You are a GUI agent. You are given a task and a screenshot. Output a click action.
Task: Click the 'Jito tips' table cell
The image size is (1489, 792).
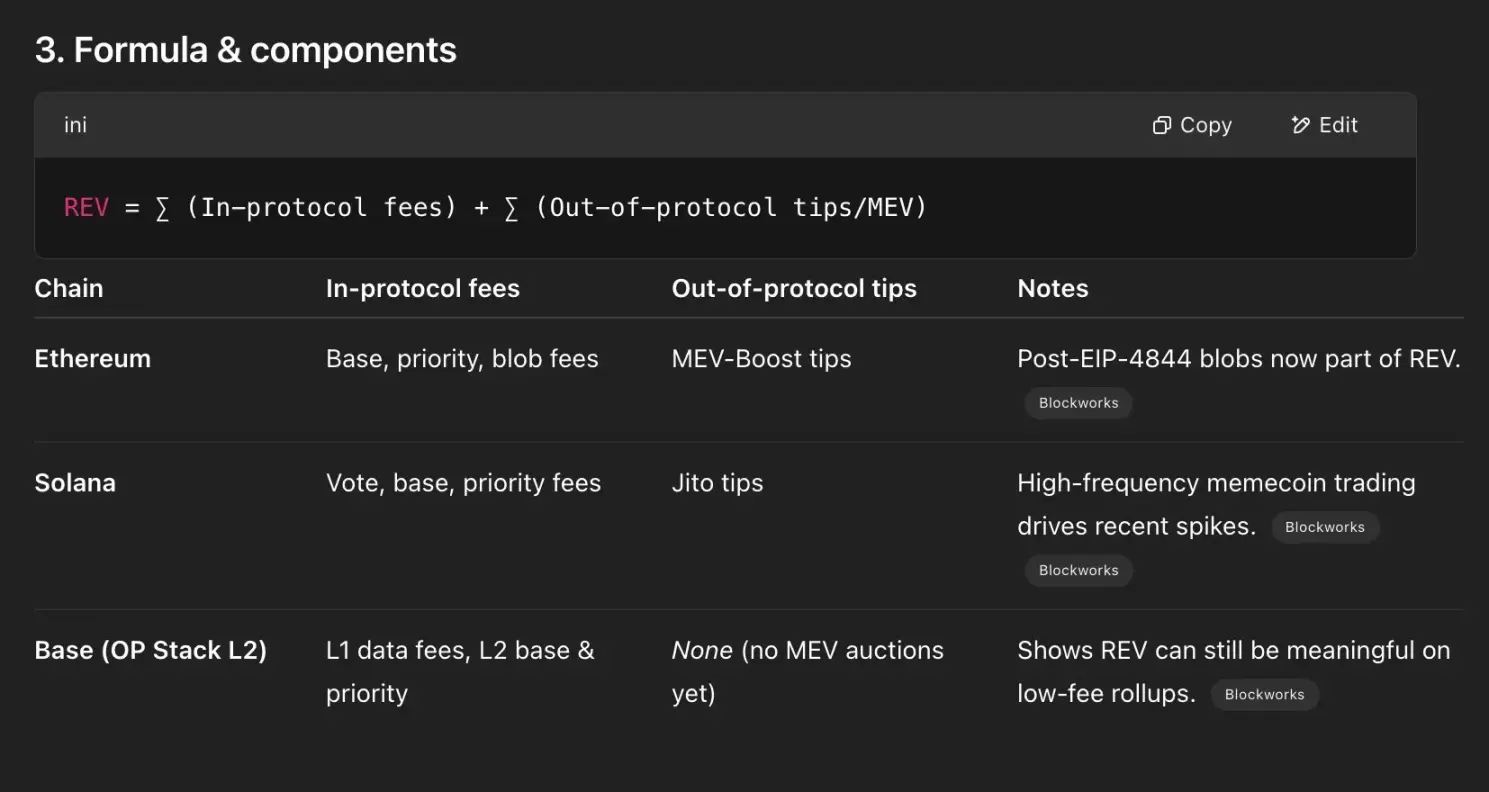[717, 483]
